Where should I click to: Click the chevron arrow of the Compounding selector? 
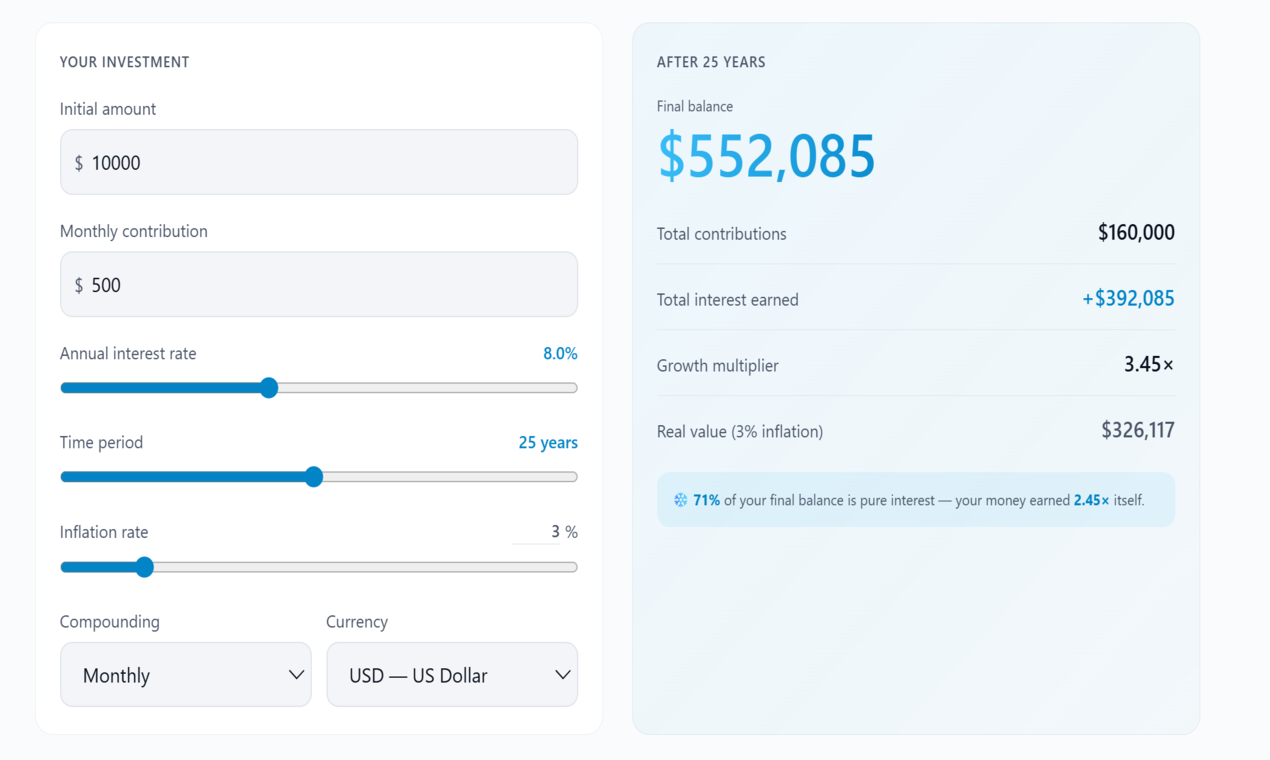[296, 675]
